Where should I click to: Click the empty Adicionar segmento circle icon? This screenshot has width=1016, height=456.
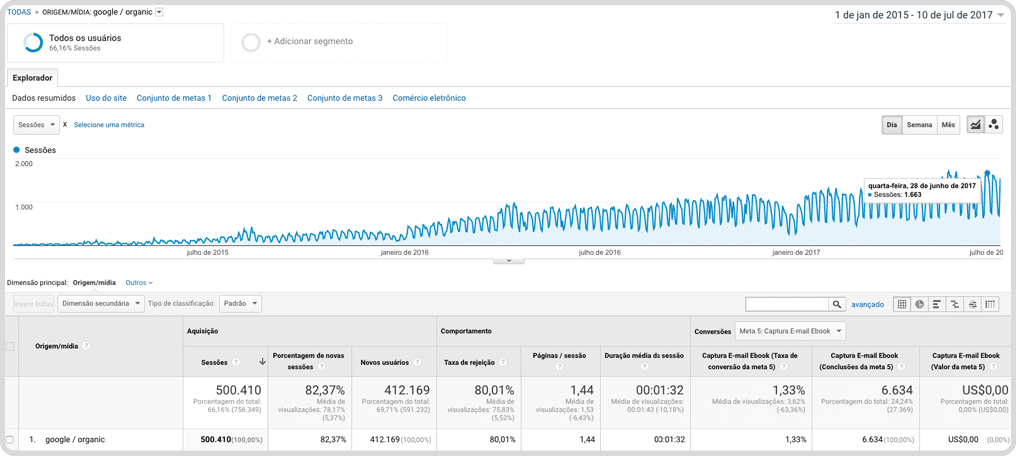pos(251,42)
